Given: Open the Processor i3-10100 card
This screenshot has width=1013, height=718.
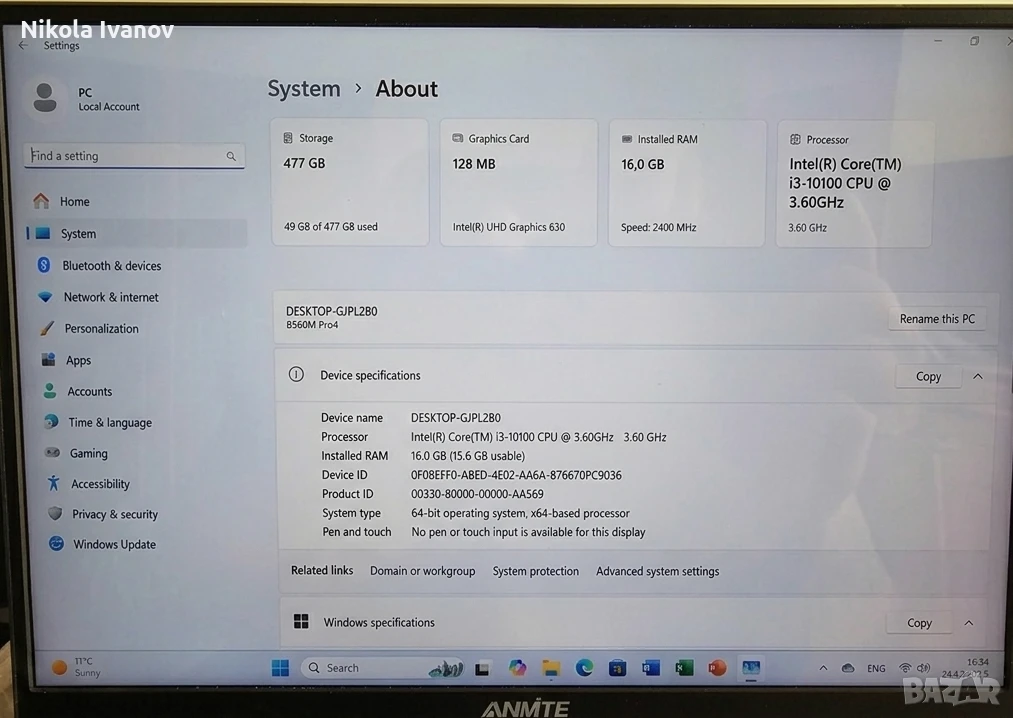Looking at the screenshot, I should [x=854, y=184].
